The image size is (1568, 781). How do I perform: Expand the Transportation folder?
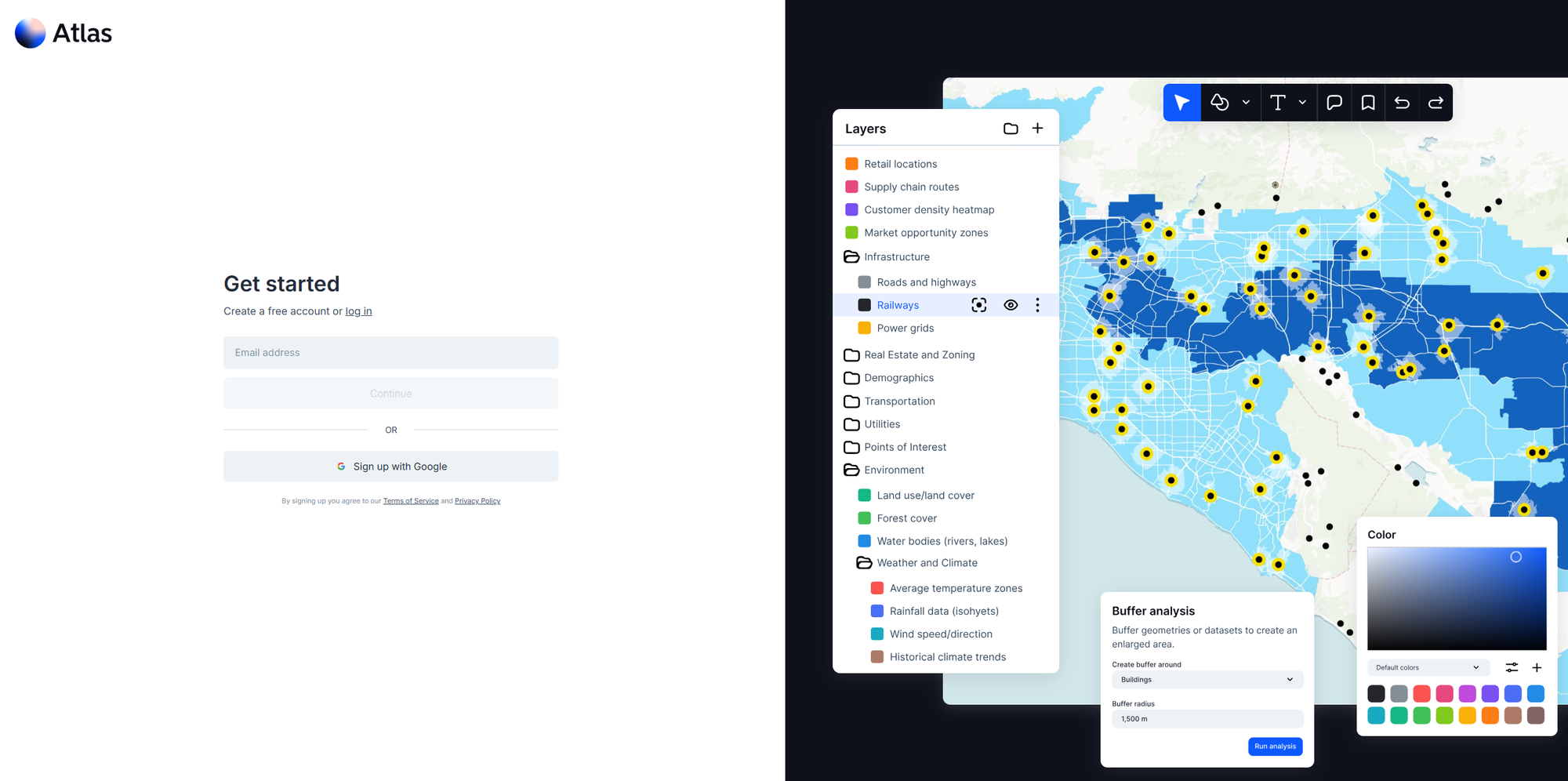(851, 401)
